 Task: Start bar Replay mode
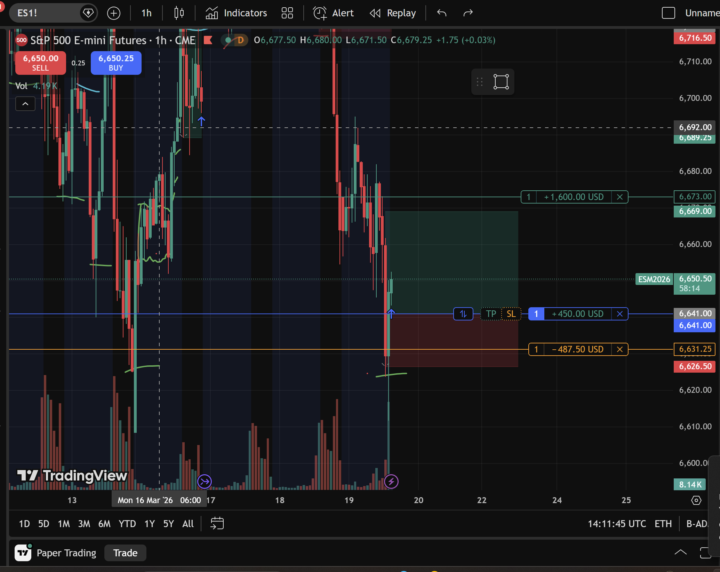393,13
